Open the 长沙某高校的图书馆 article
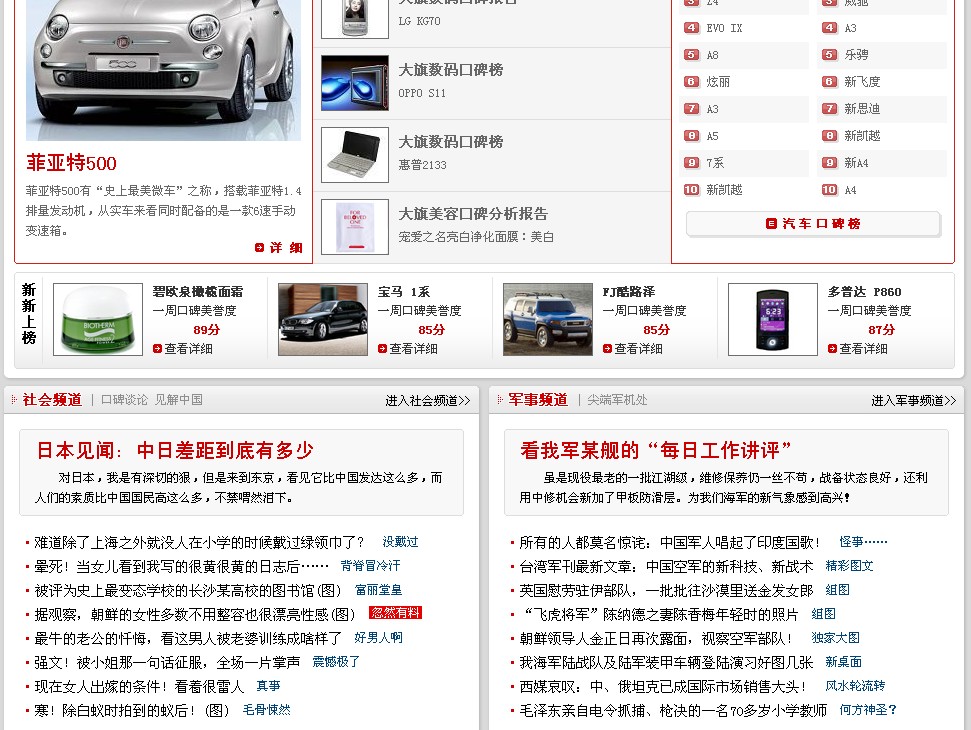Image resolution: width=971 pixels, height=730 pixels. (x=188, y=591)
